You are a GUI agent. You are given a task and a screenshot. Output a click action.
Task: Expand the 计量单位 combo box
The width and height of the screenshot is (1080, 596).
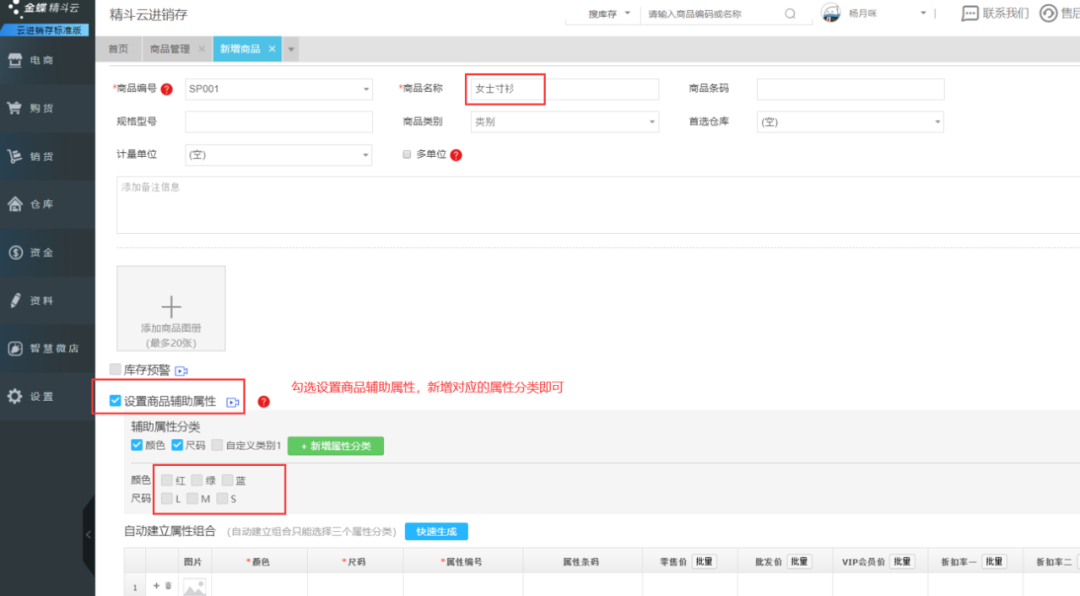coord(278,155)
